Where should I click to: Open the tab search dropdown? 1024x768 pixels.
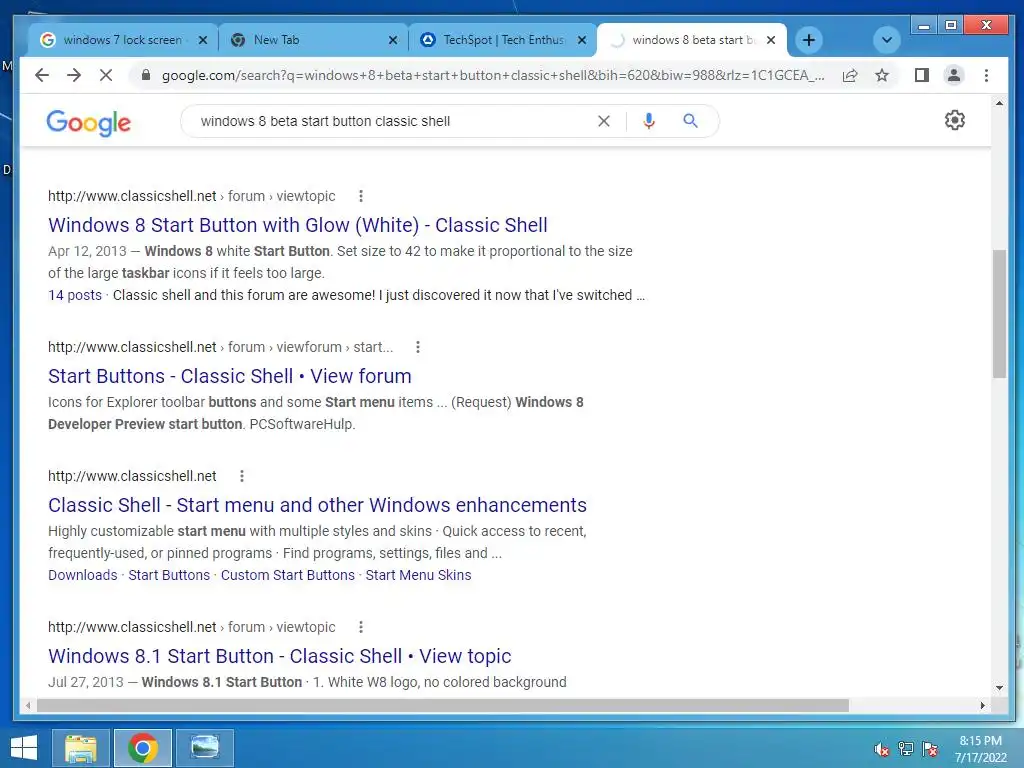click(887, 40)
